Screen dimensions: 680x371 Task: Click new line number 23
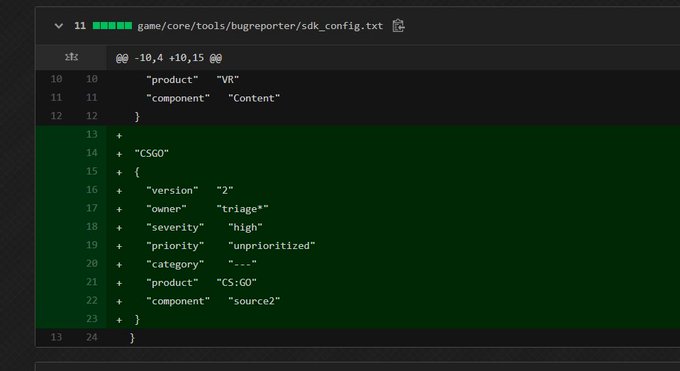(x=92, y=319)
